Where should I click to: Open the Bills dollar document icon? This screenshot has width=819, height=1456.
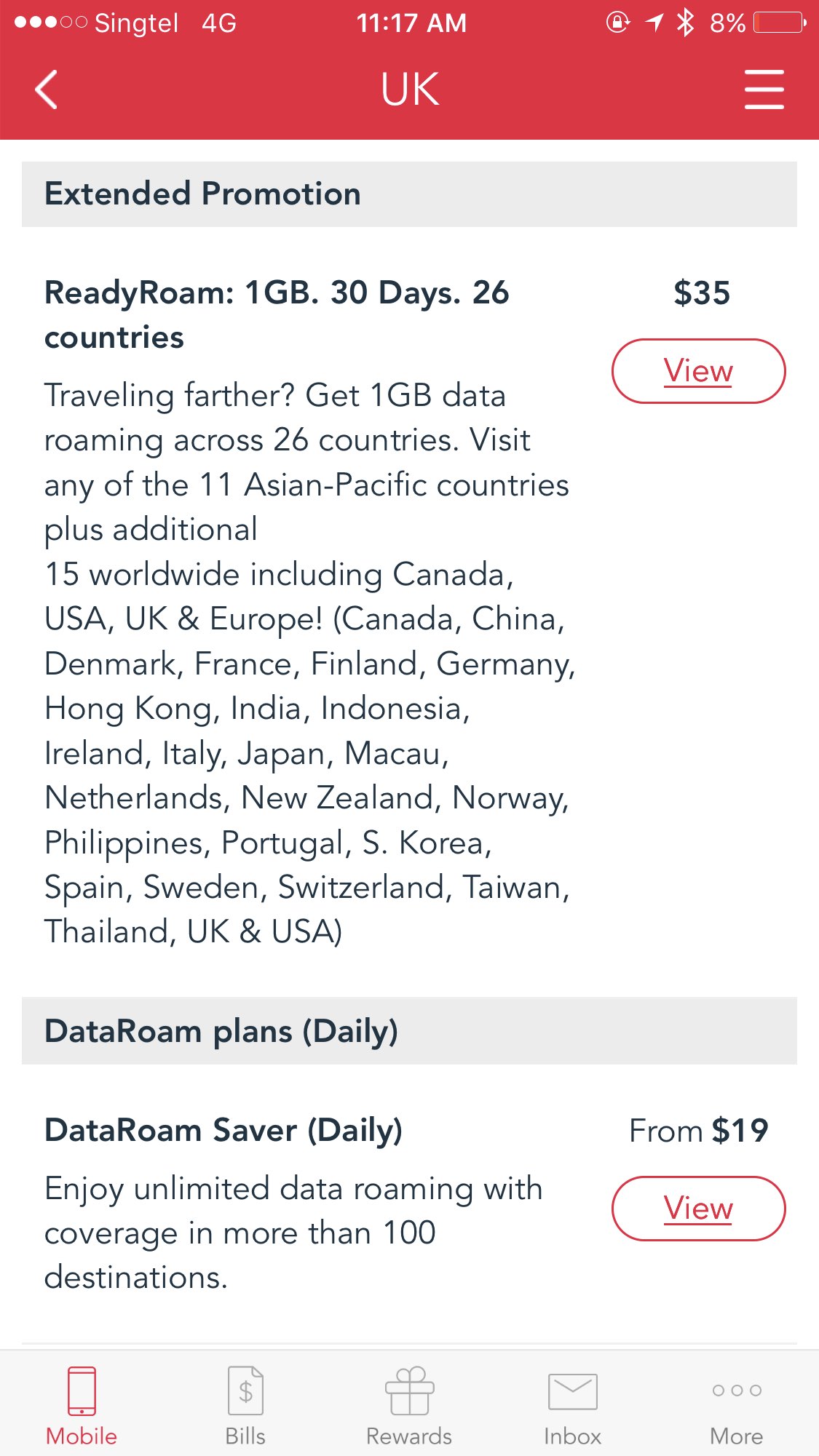(x=245, y=1391)
